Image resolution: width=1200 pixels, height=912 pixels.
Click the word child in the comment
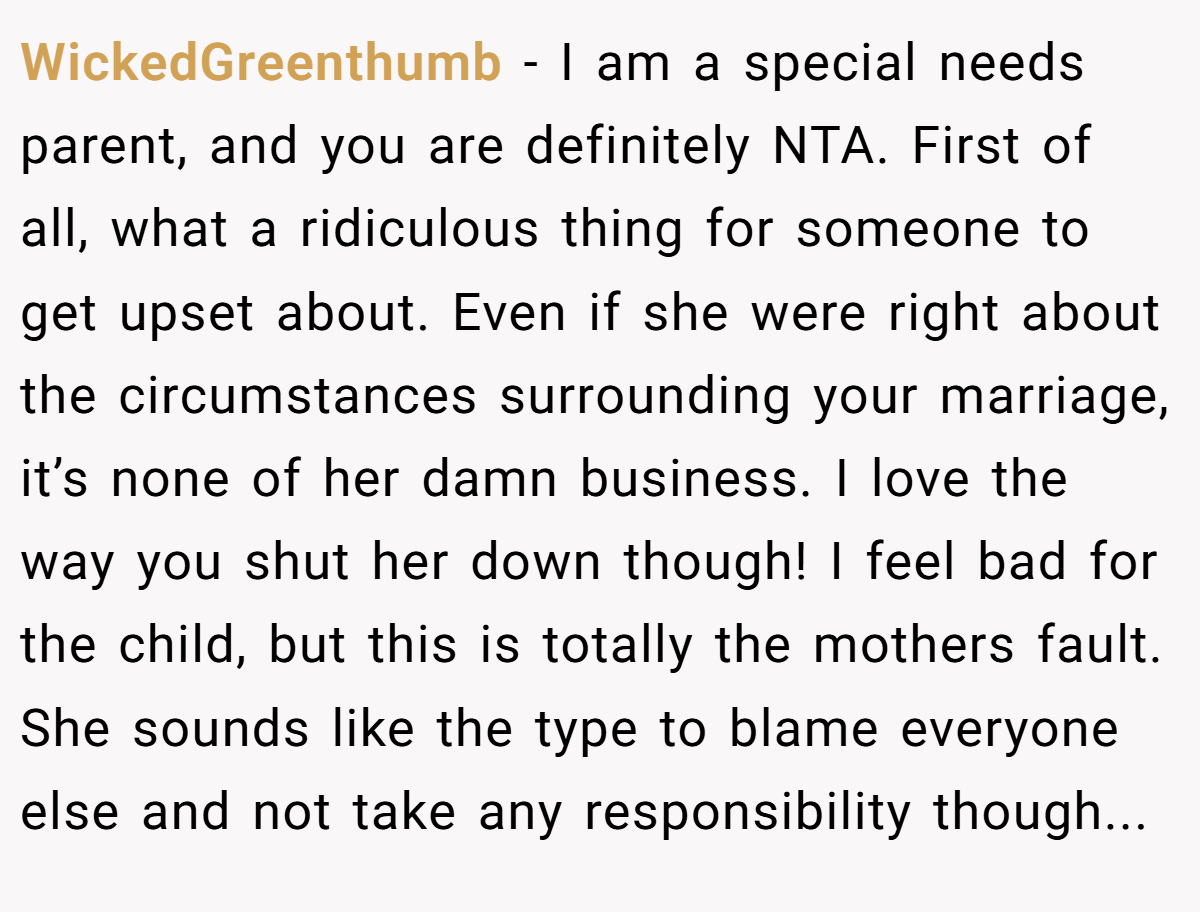183,646
